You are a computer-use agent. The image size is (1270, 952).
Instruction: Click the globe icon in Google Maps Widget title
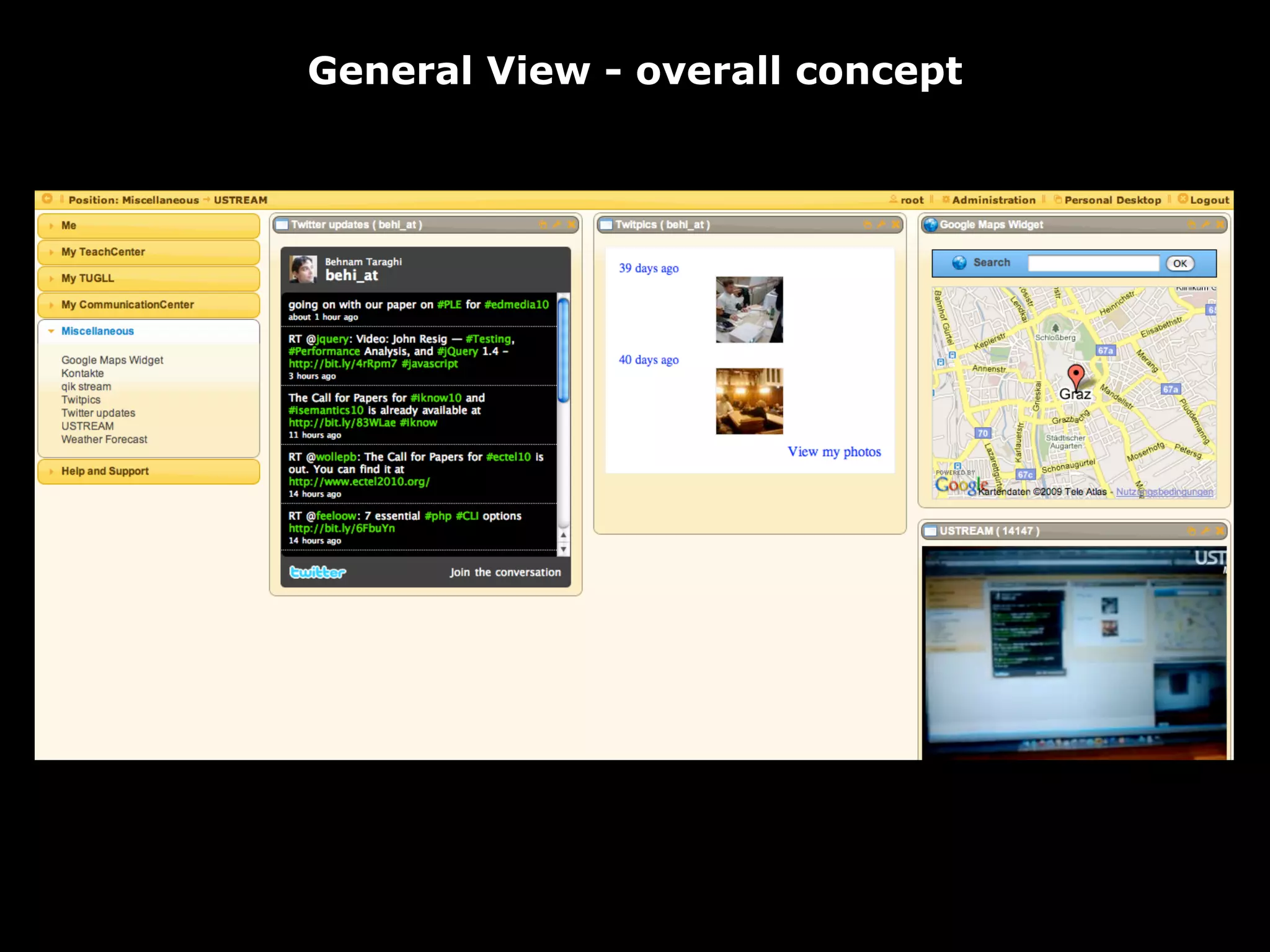tap(931, 225)
